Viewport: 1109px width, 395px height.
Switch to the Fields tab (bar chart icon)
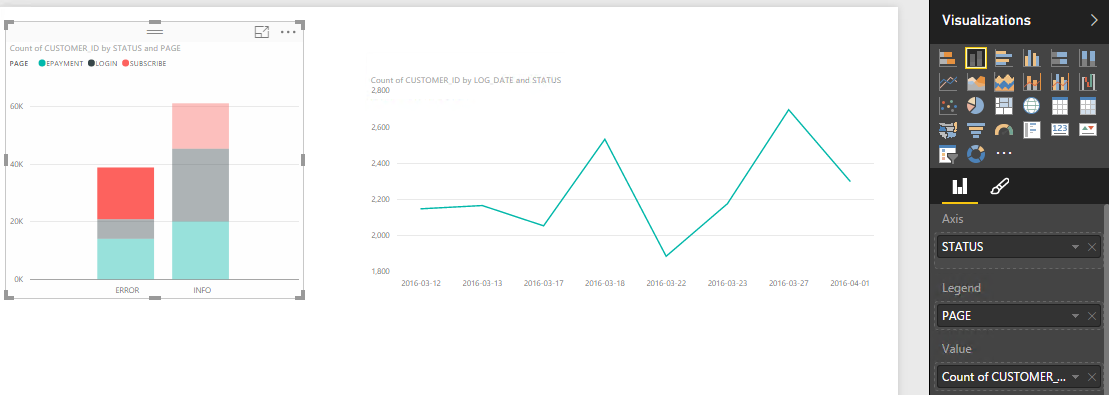click(960, 186)
